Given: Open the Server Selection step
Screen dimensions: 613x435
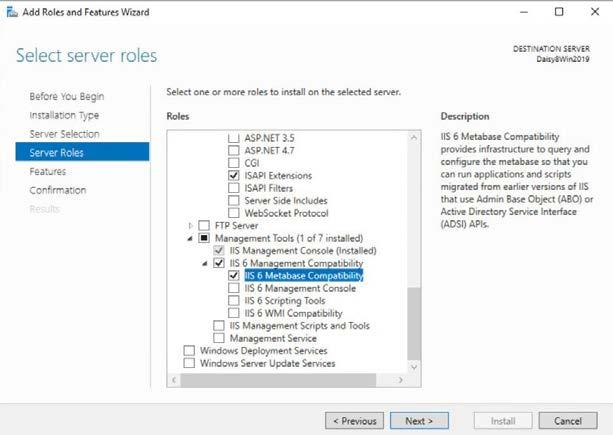Looking at the screenshot, I should (65, 134).
